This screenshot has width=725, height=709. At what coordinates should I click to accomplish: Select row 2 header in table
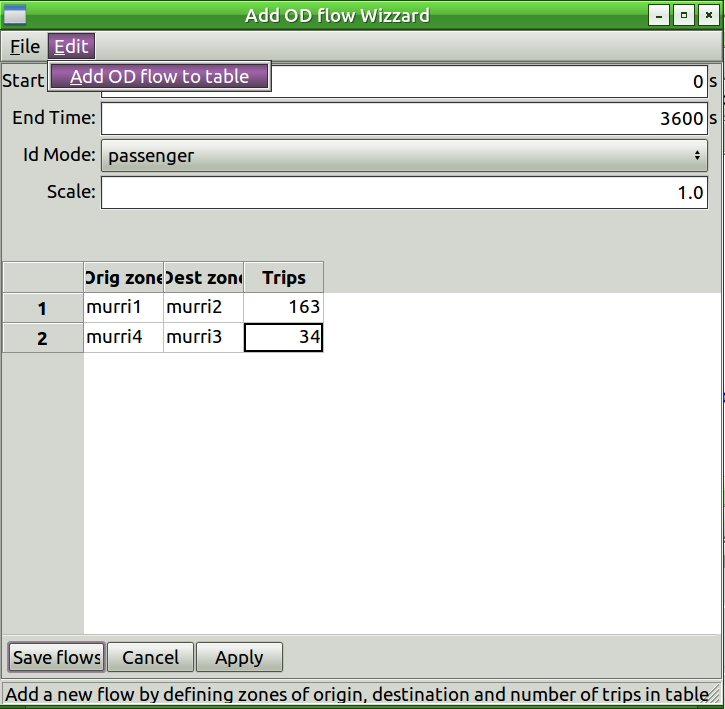click(42, 338)
